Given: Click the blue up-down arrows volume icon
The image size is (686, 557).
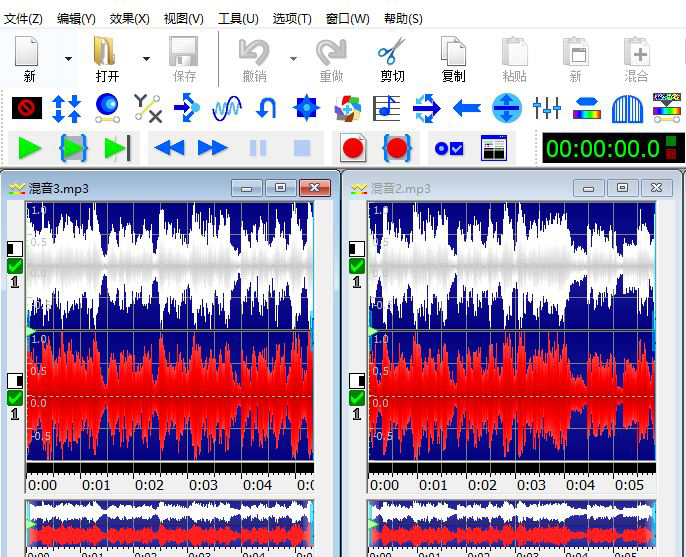Looking at the screenshot, I should (66, 108).
